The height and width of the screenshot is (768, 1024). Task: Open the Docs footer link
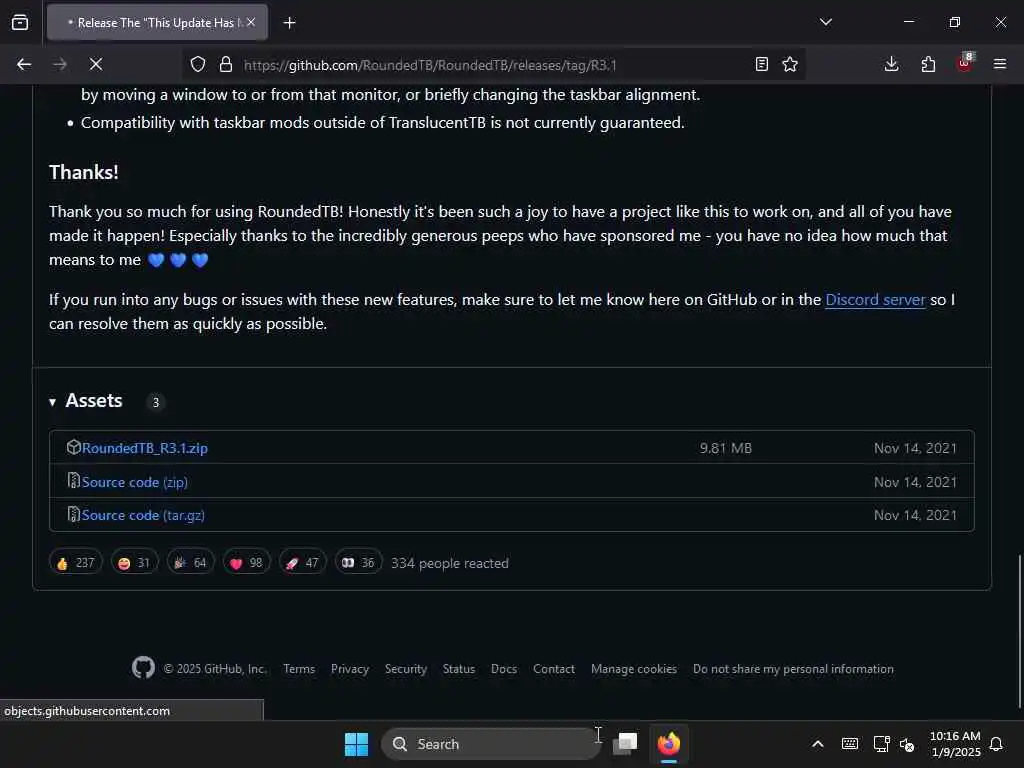[504, 669]
